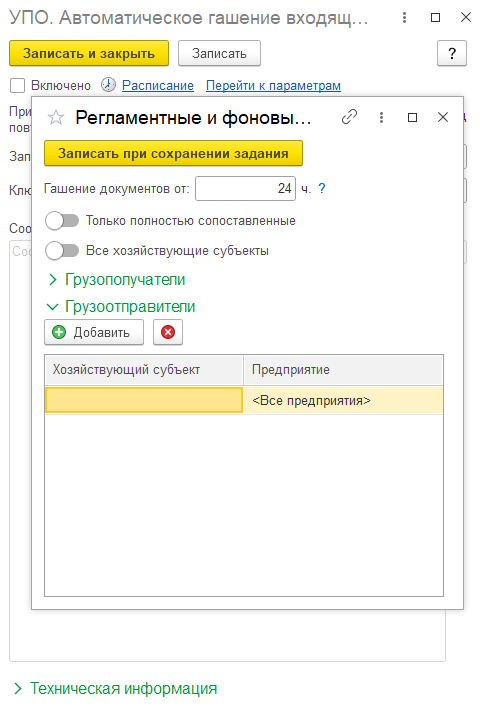Collapse the Грузоотправители section

click(x=122, y=307)
